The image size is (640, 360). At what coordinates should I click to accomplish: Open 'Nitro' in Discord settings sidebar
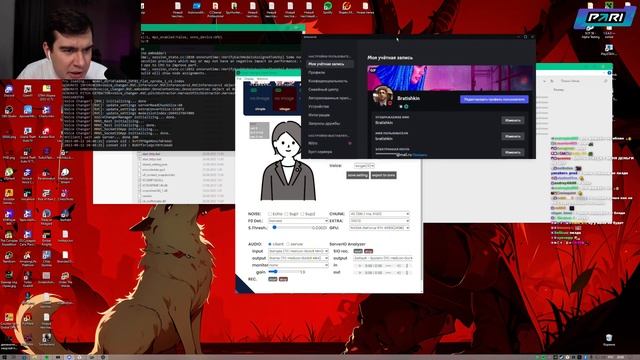pyautogui.click(x=313, y=143)
